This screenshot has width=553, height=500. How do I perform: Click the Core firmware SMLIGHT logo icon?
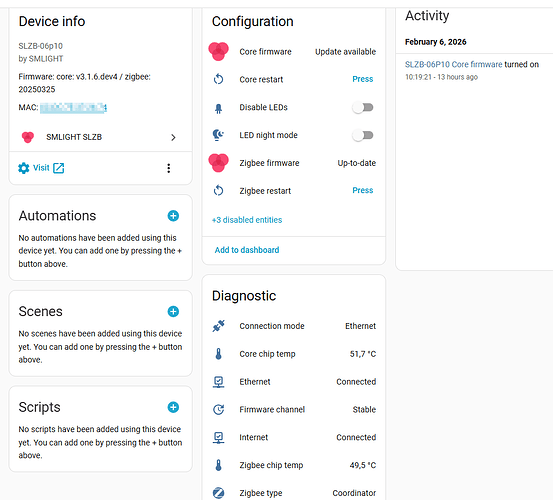(218, 51)
